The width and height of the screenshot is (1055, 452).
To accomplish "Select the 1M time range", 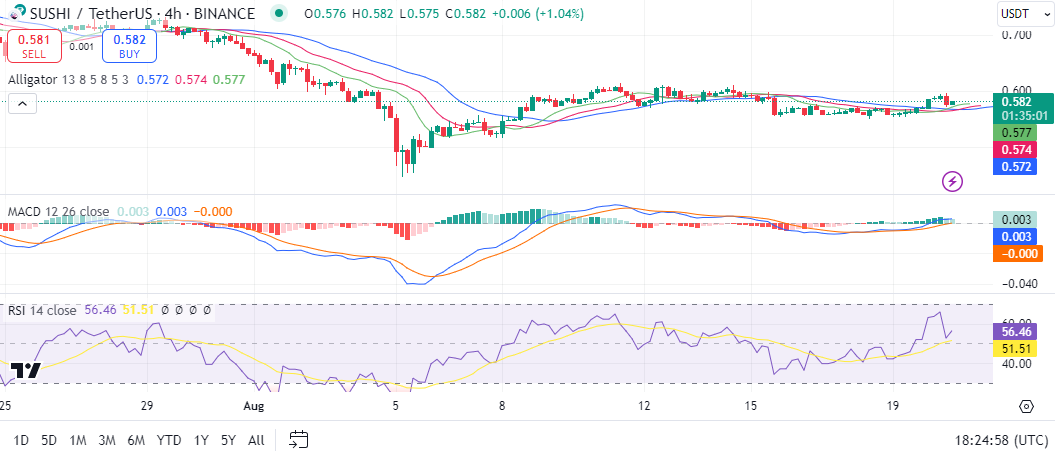I will click(77, 441).
